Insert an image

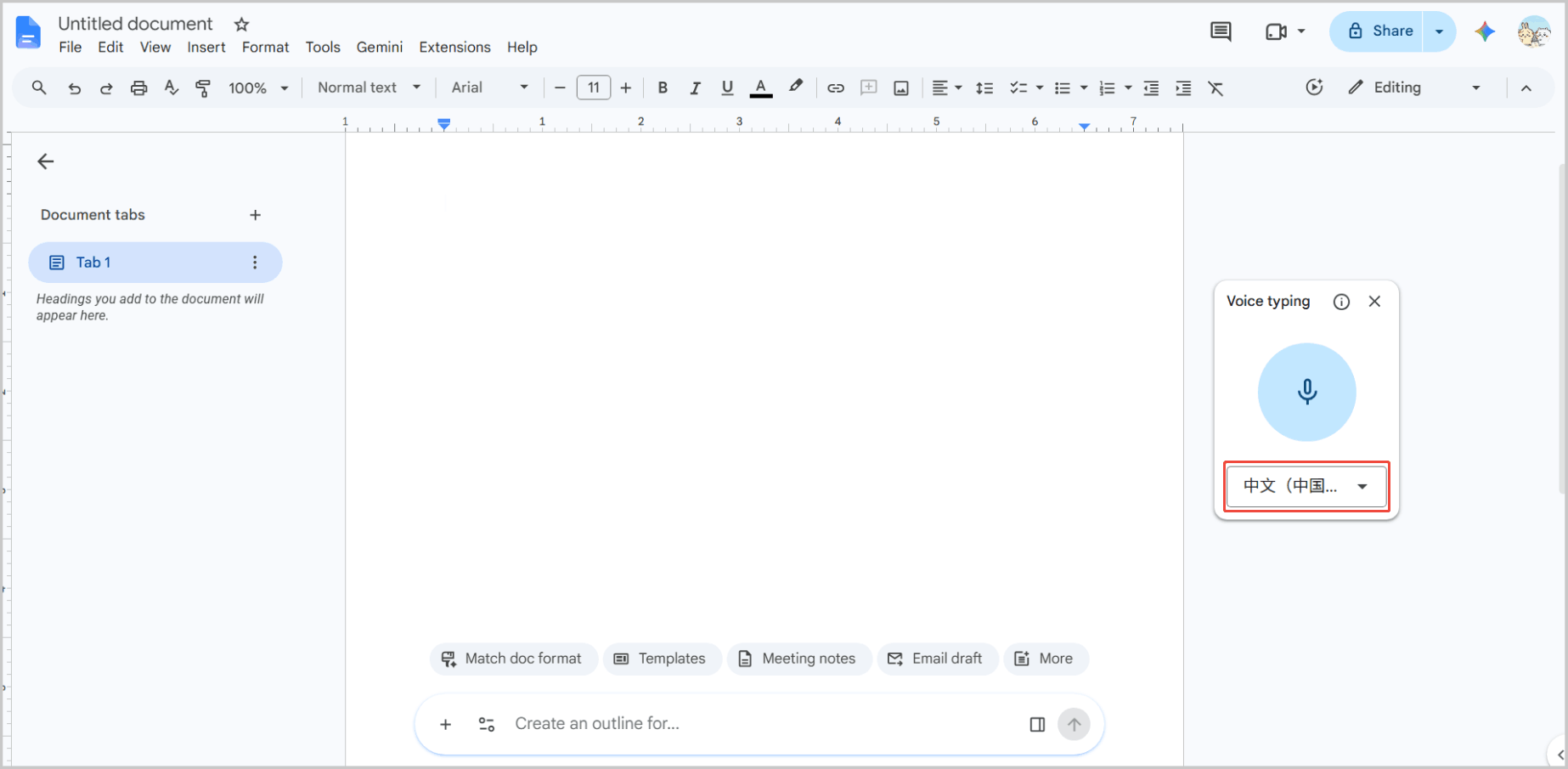901,88
